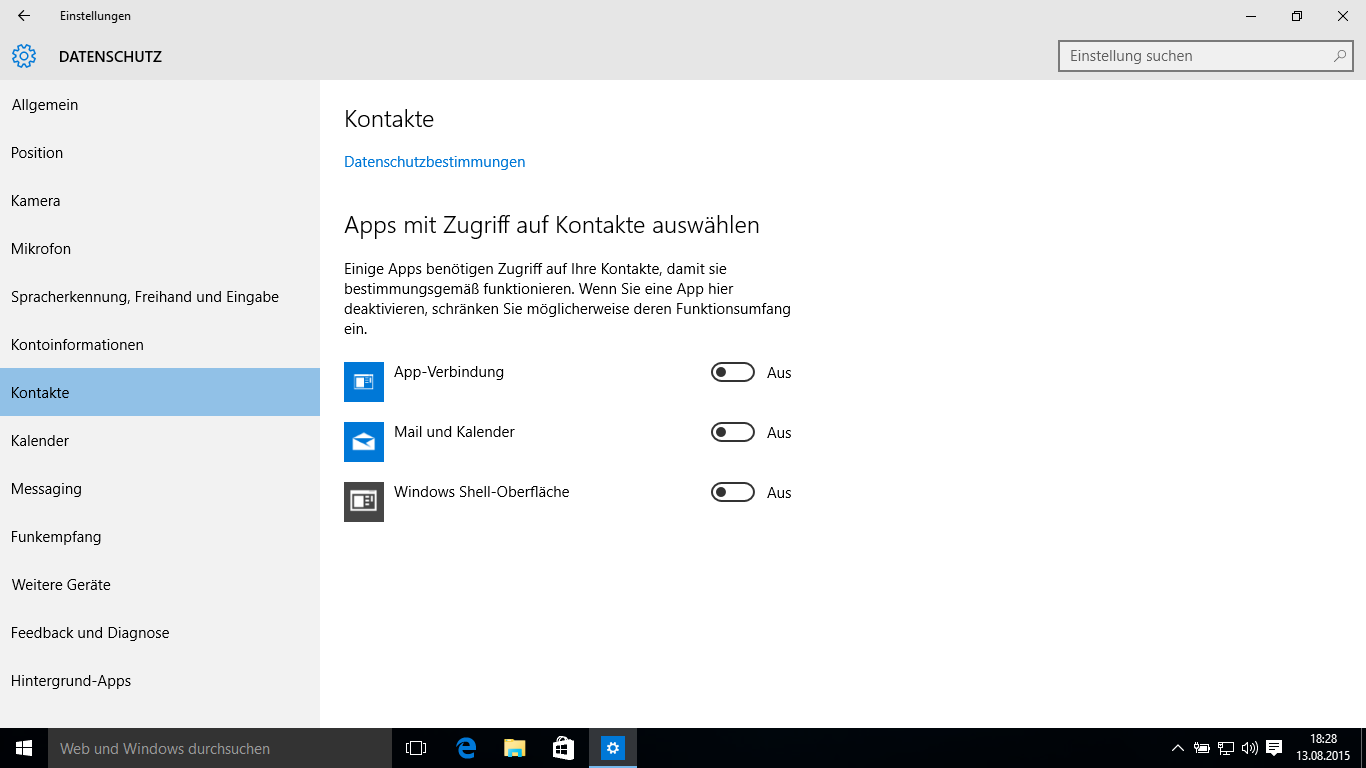Image resolution: width=1366 pixels, height=768 pixels.
Task: Turn on Mail und Kalender contacts toggle
Action: pos(732,433)
